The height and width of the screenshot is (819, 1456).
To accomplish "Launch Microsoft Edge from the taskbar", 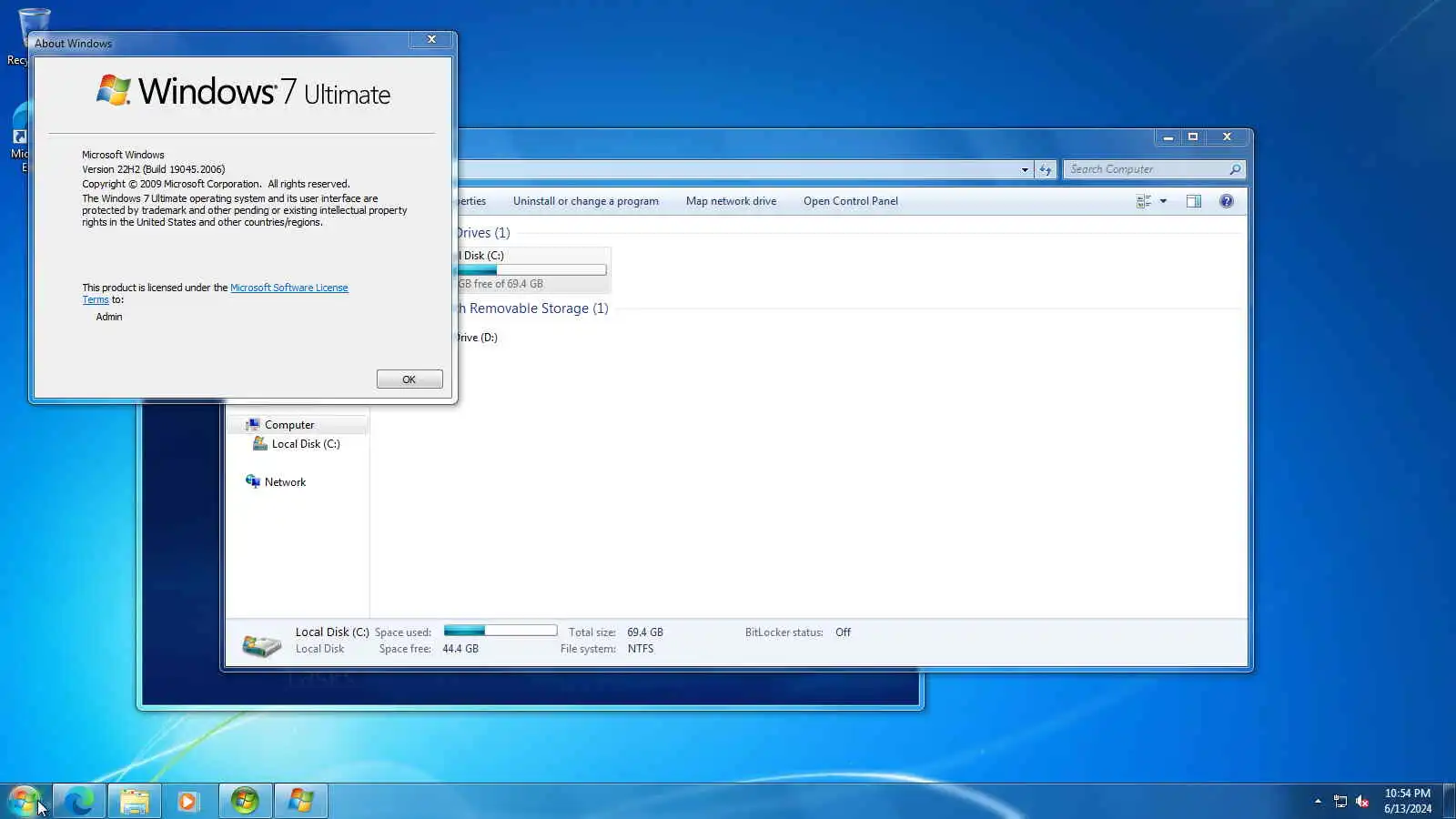I will [x=79, y=801].
